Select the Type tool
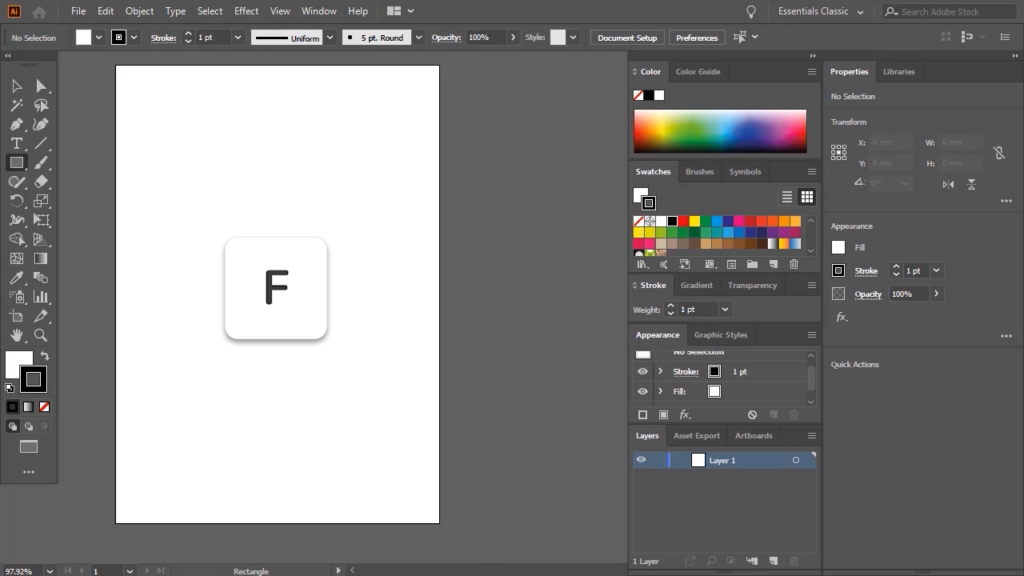 coord(17,143)
